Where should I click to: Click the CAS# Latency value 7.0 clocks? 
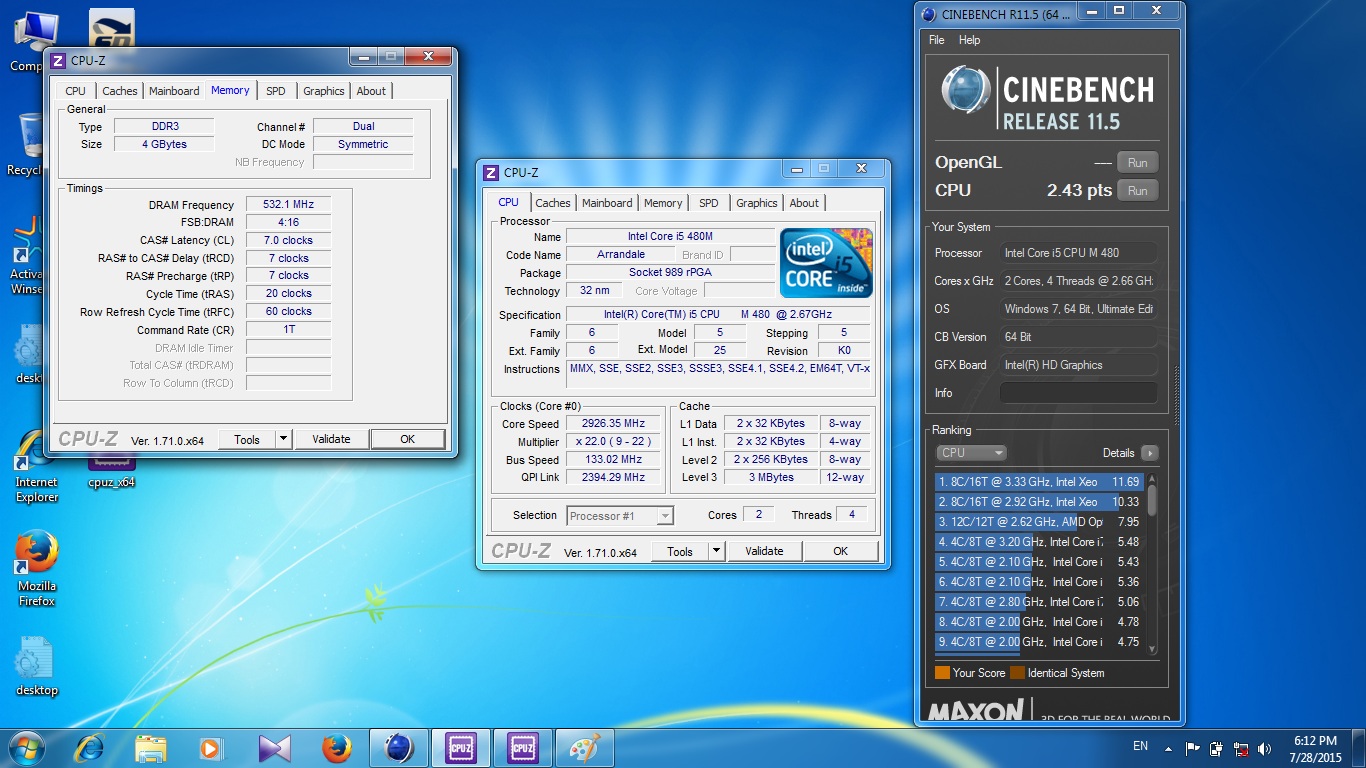click(x=288, y=240)
